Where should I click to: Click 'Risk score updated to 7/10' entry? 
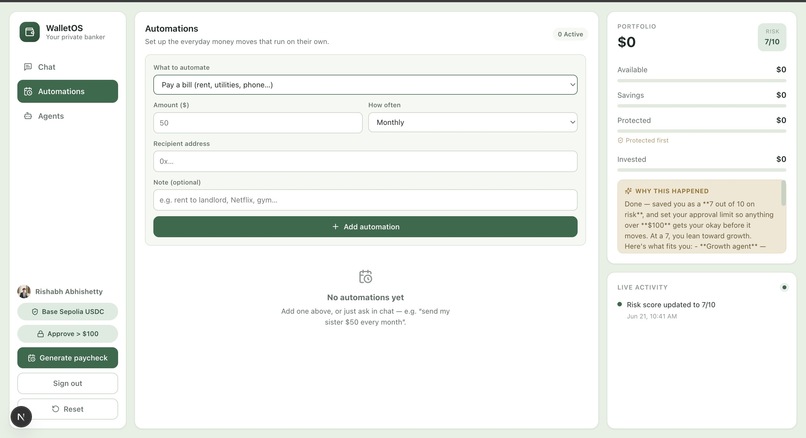671,304
